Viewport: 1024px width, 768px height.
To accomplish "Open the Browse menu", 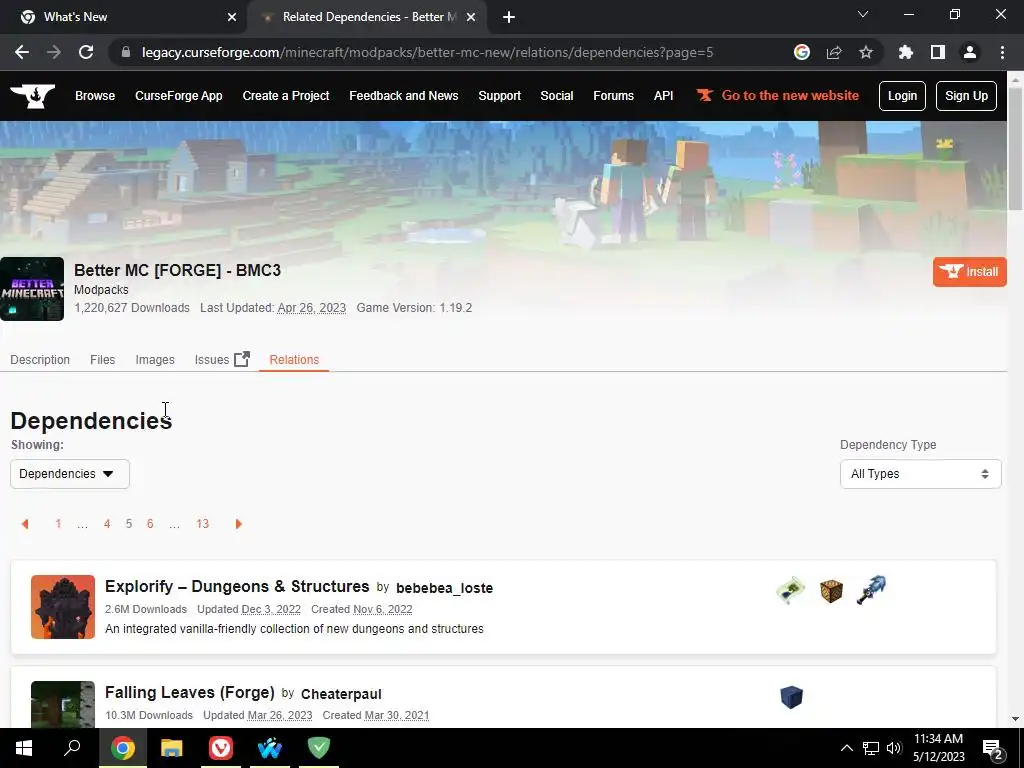I will [95, 96].
